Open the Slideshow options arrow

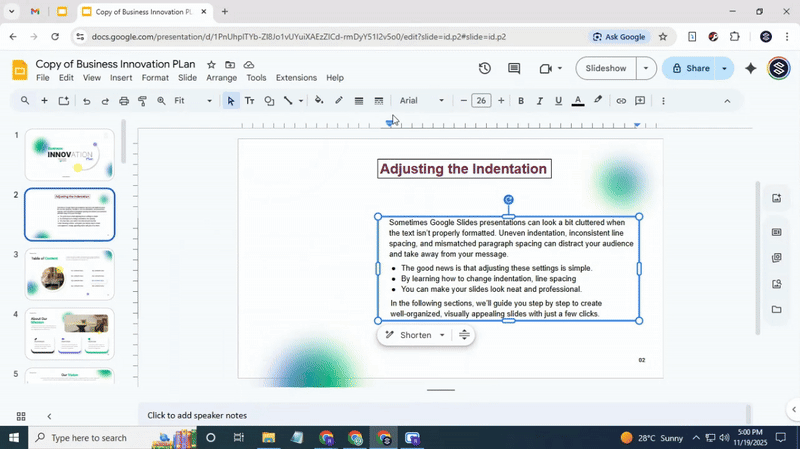(x=646, y=69)
